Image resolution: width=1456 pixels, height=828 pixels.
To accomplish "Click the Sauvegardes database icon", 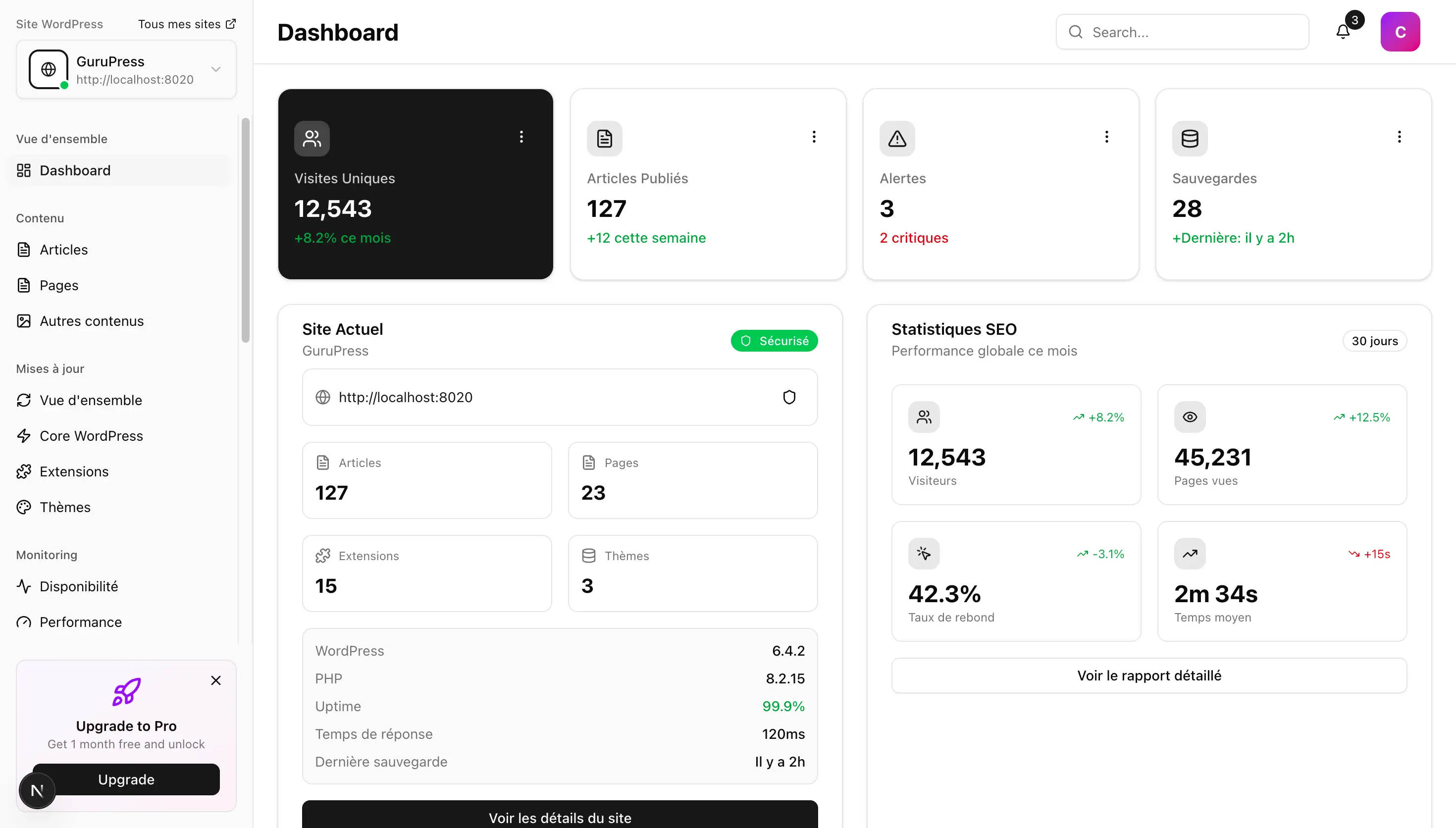I will [x=1190, y=138].
